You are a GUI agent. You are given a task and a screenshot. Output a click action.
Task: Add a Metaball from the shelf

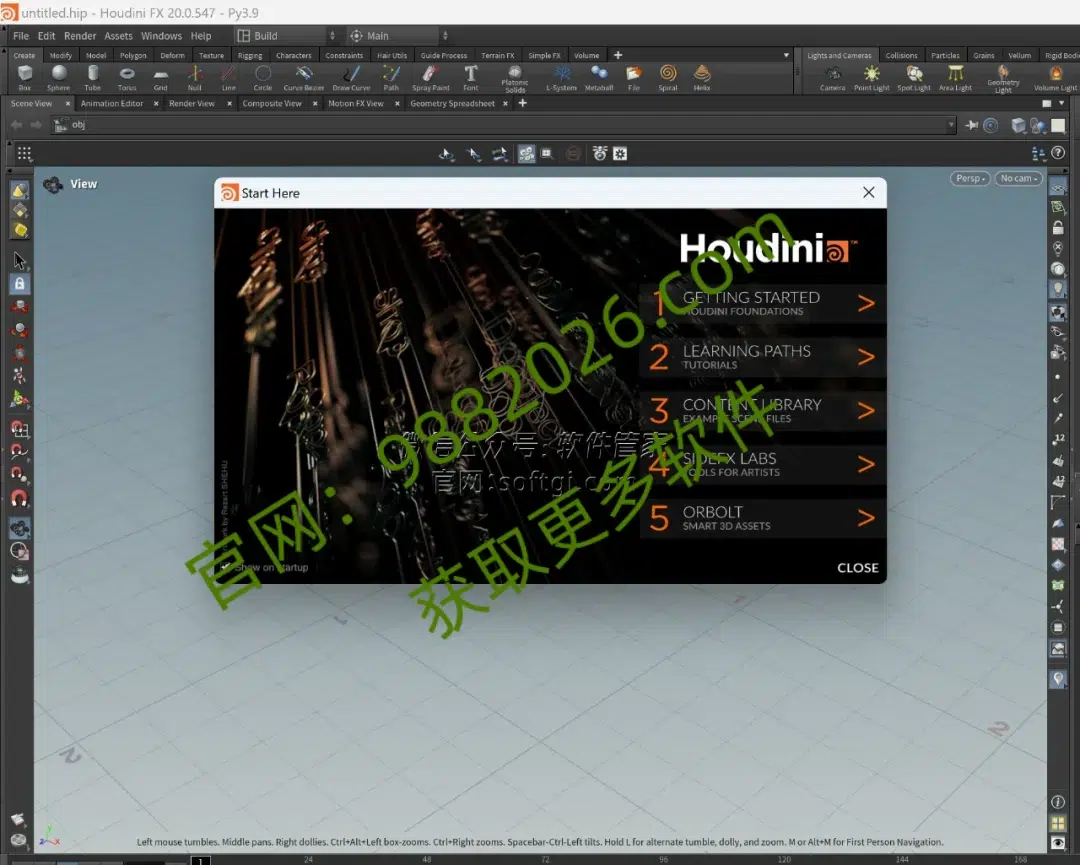tap(599, 77)
